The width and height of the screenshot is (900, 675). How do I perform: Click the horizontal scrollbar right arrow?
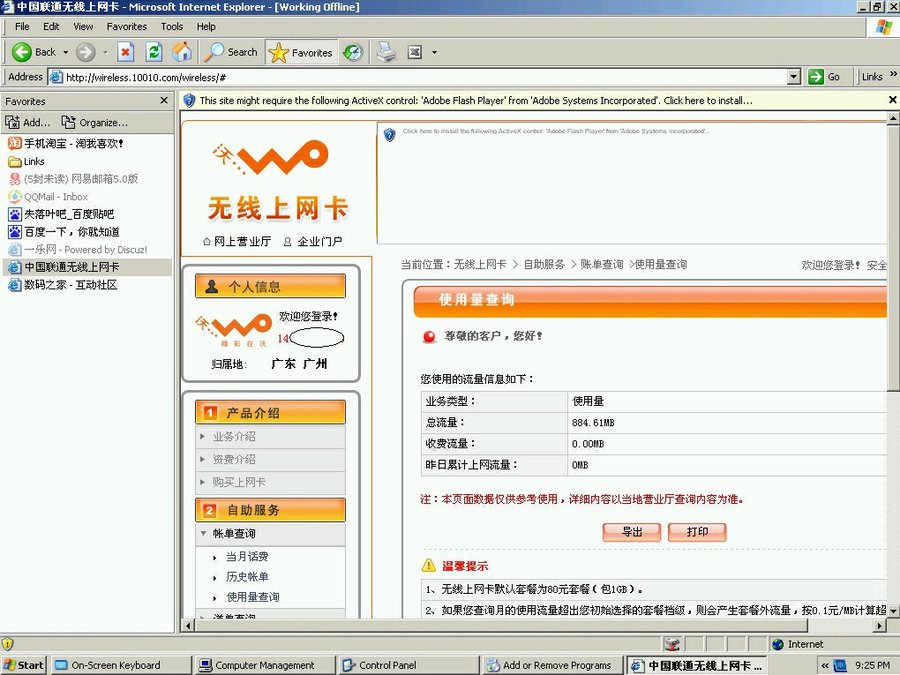880,625
